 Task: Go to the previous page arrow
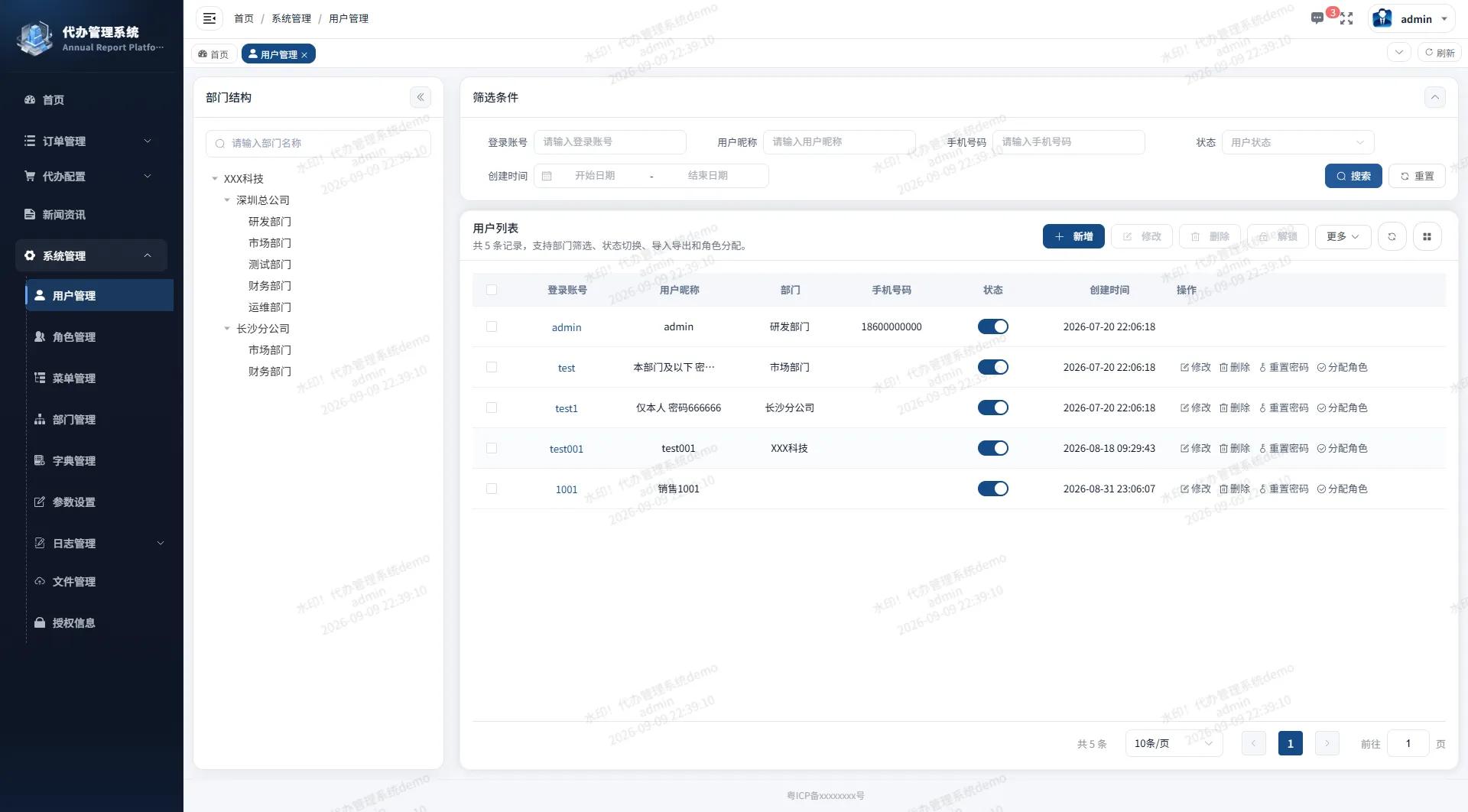[x=1254, y=743]
